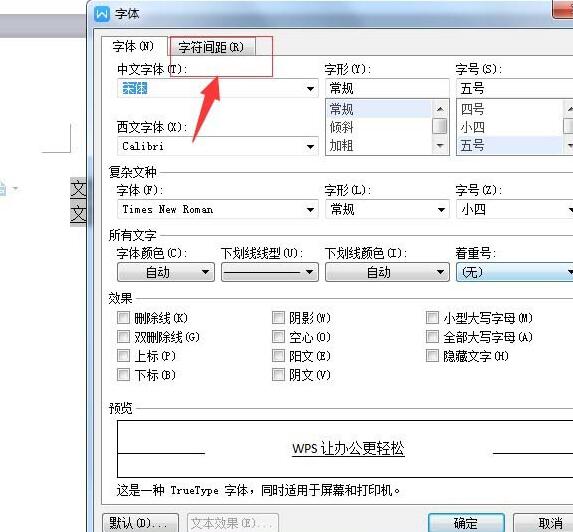
Task: Click the WPS logo icon in title bar
Action: tap(102, 14)
